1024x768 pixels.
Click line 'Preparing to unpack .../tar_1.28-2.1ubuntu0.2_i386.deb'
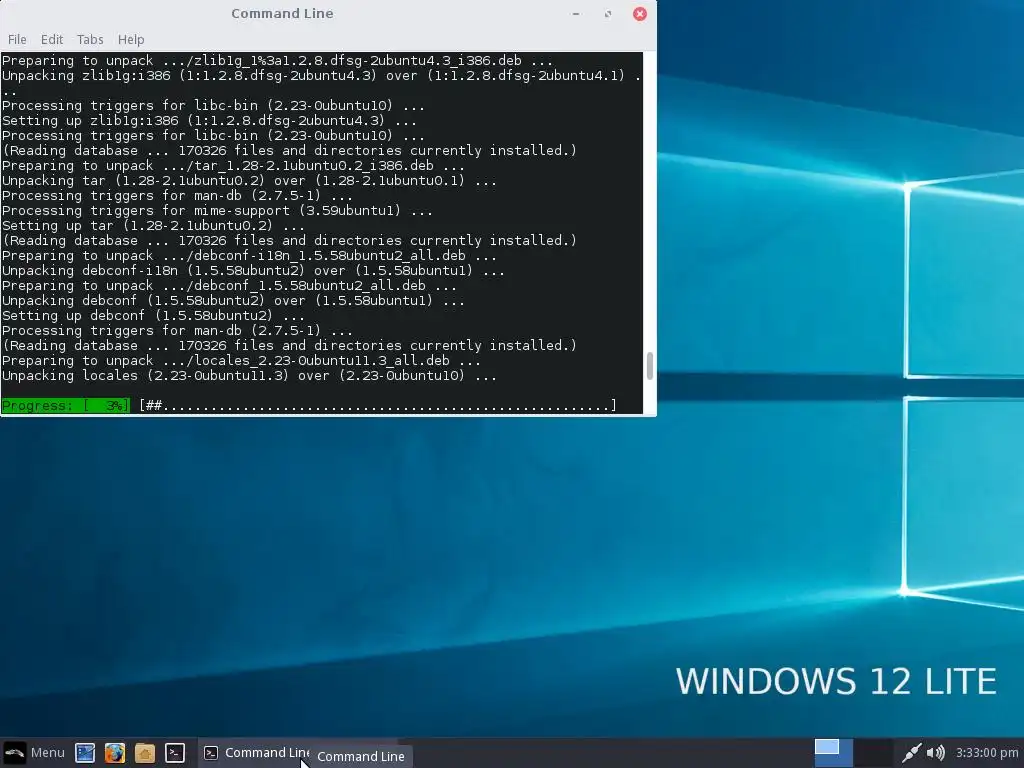pos(233,165)
